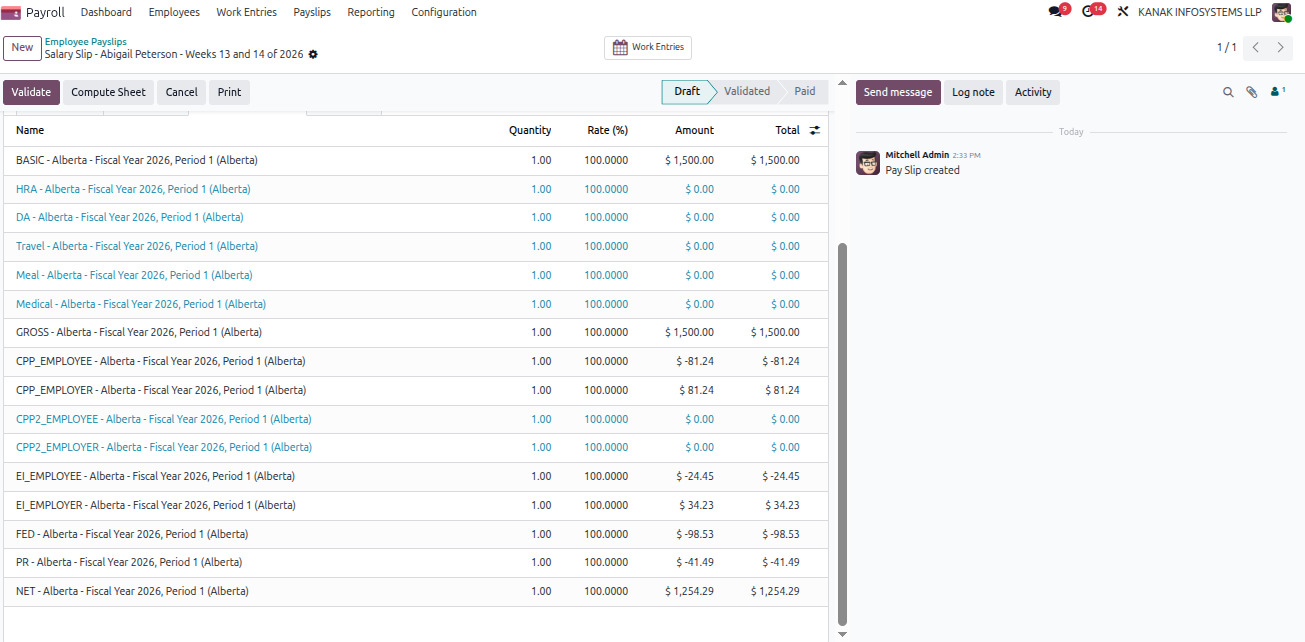The height and width of the screenshot is (642, 1305).
Task: Switch company KANAK INFOSYSTEMS LLP
Action: pyautogui.click(x=1200, y=12)
